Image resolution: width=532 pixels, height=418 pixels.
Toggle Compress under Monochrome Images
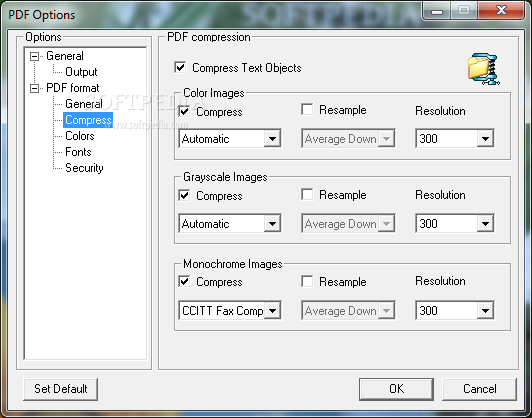pos(184,281)
